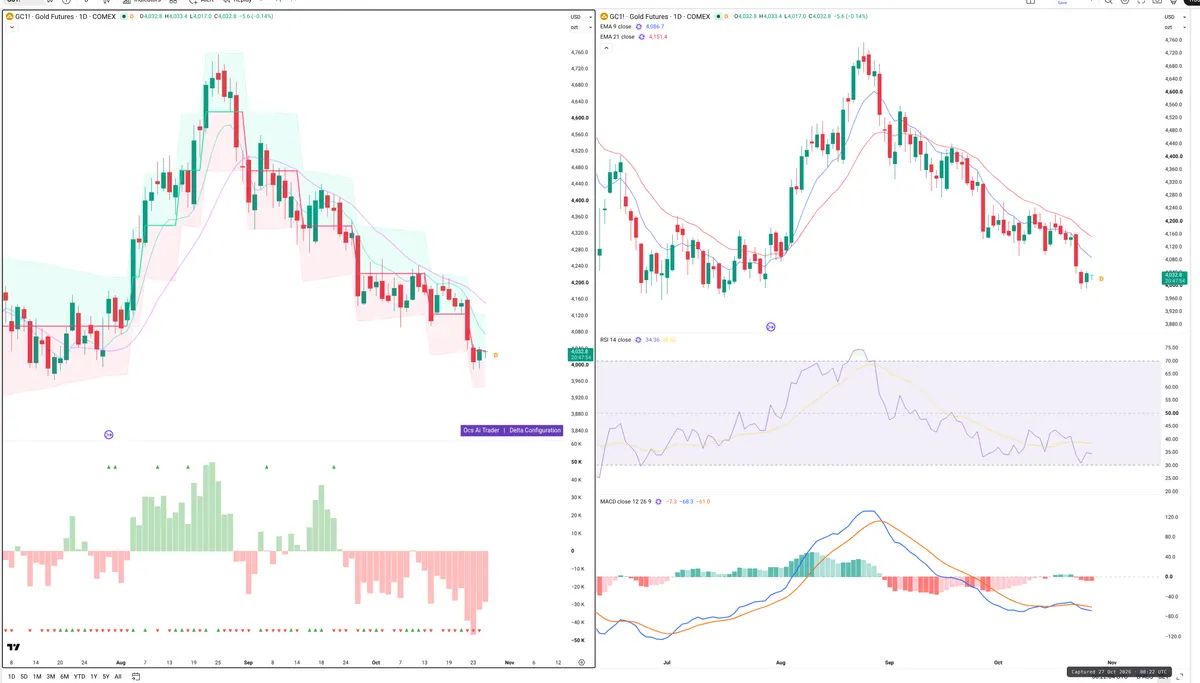Click the orange D marker beside the left chart's last candle

click(x=496, y=355)
